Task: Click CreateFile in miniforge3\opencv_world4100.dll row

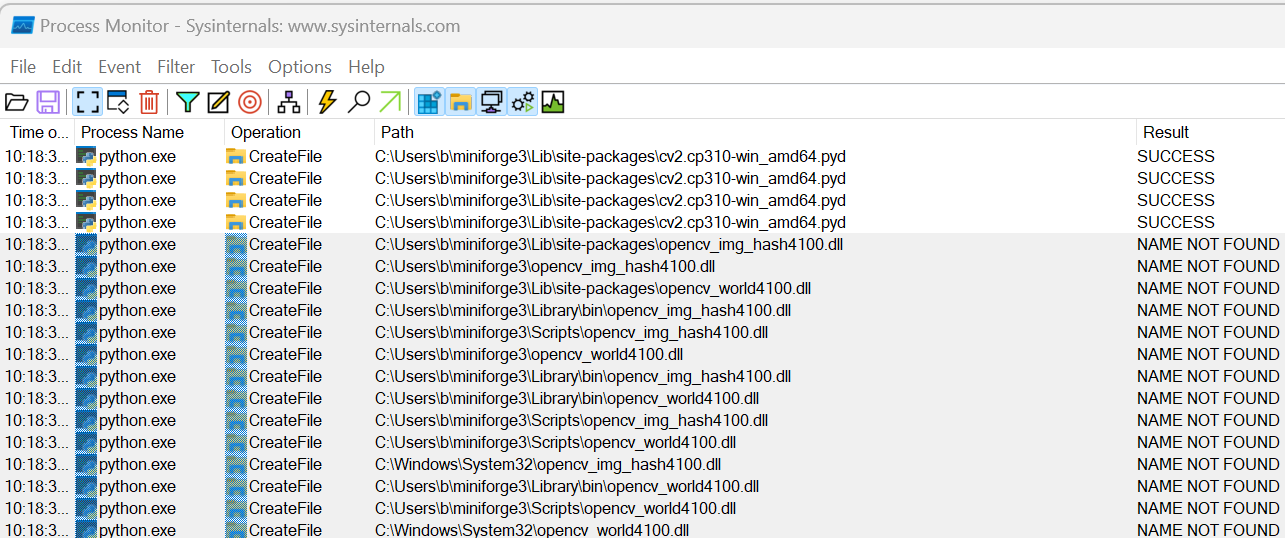Action: coord(285,354)
